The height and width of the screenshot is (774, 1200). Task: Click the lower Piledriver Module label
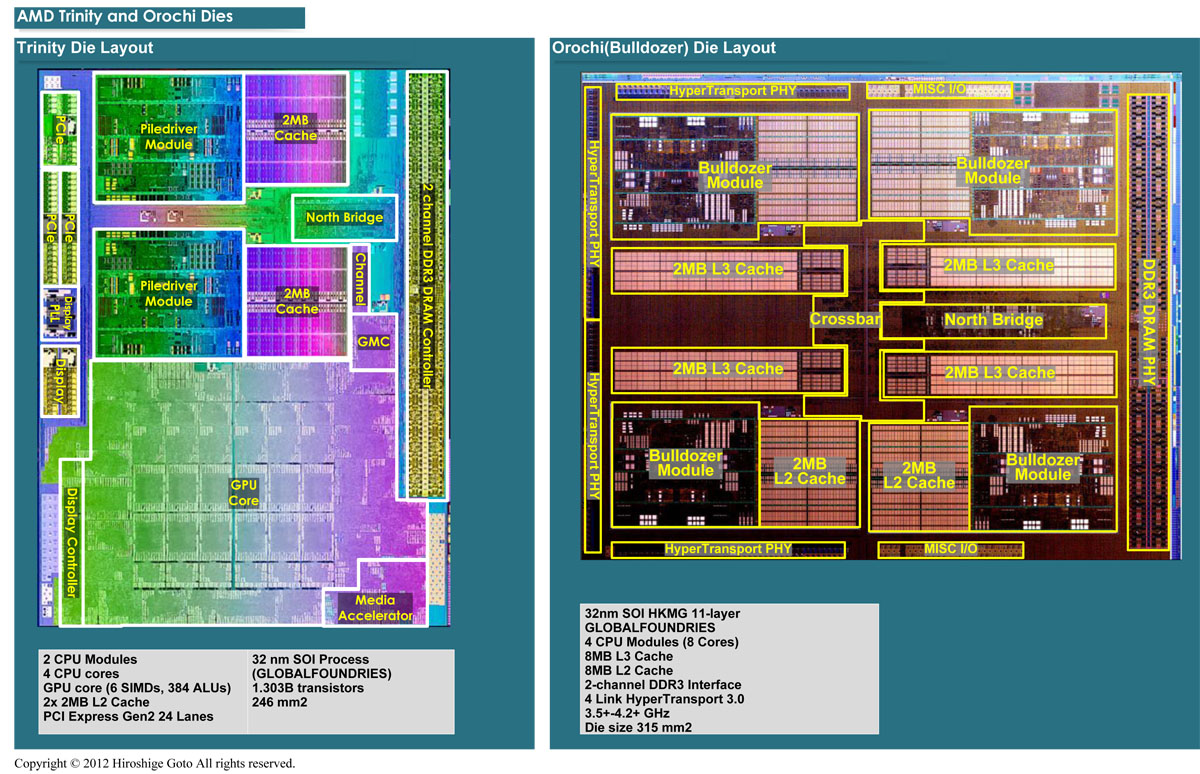[166, 293]
